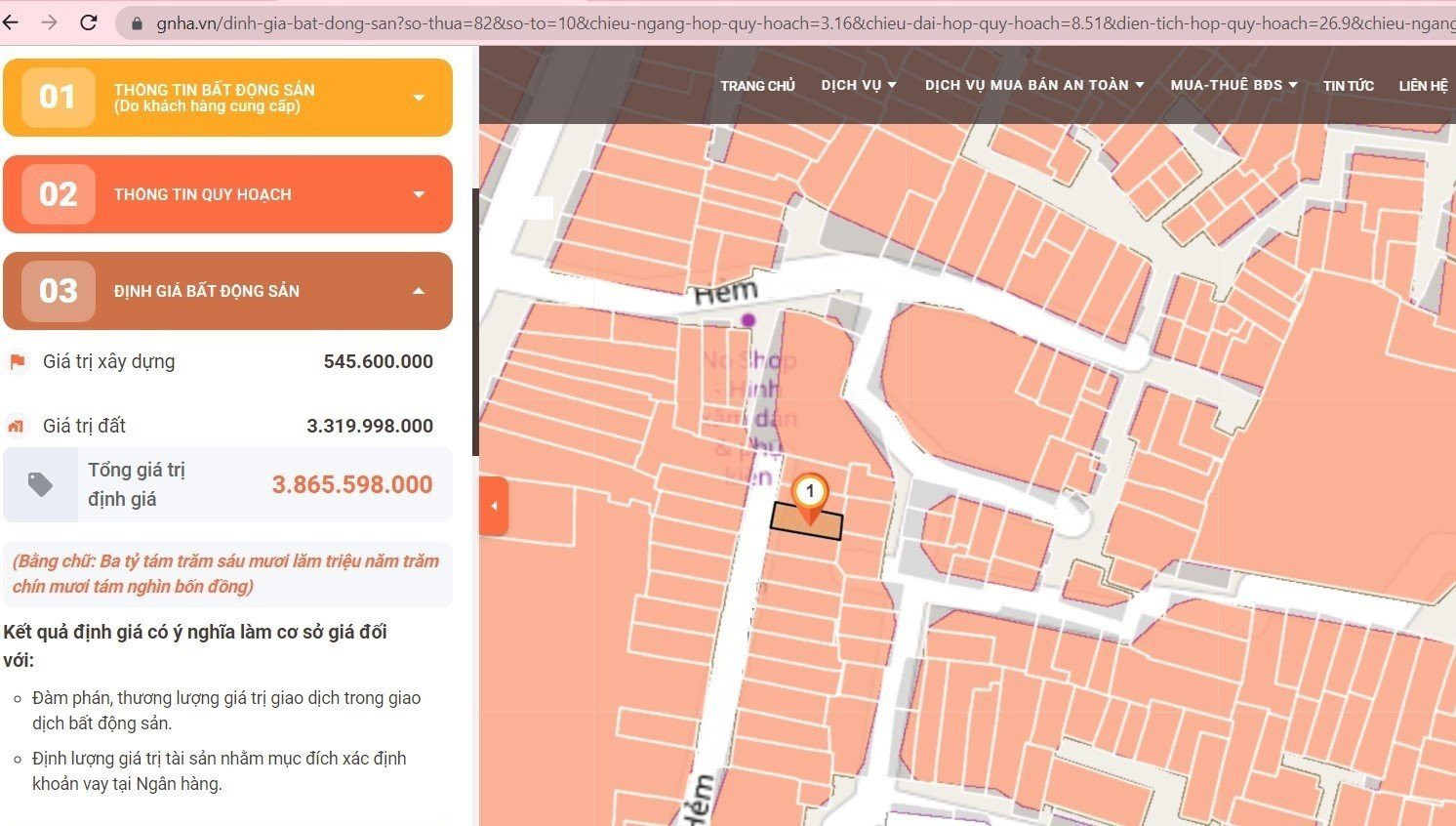The width and height of the screenshot is (1456, 826).
Task: Open the Dịch vụ dropdown menu
Action: 859,85
